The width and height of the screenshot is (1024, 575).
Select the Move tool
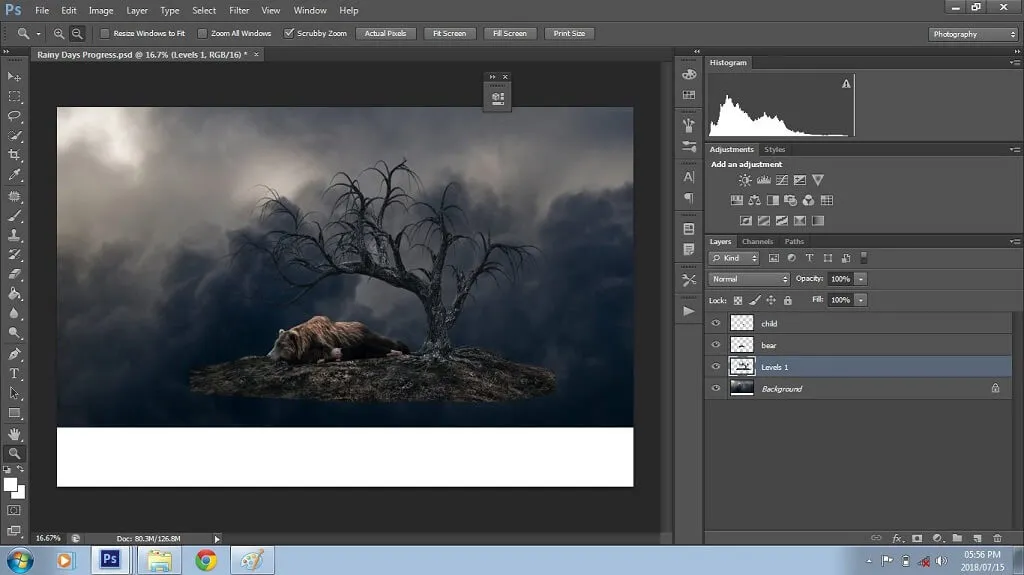point(14,77)
